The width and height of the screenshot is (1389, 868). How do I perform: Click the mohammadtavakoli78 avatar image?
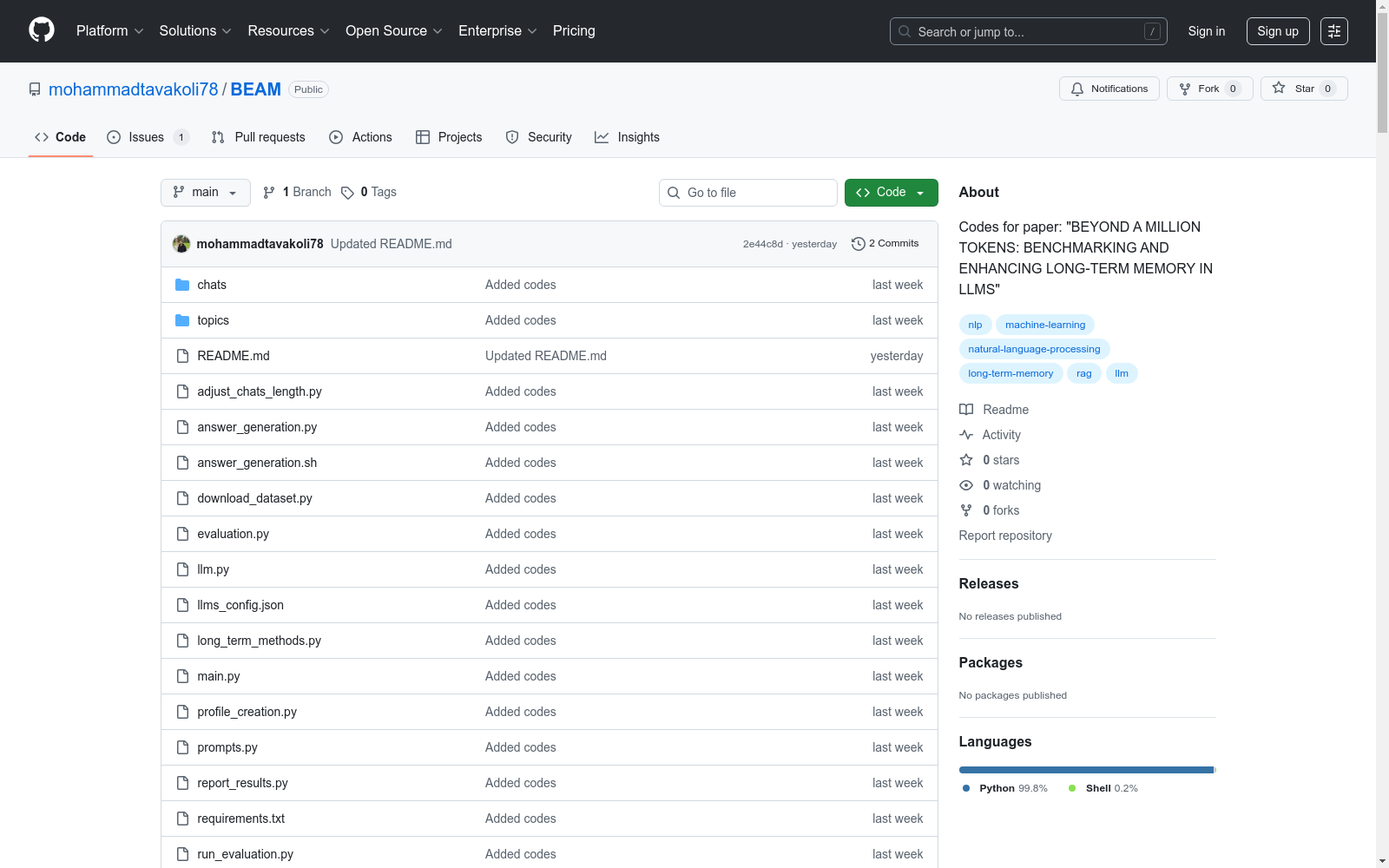pyautogui.click(x=181, y=244)
